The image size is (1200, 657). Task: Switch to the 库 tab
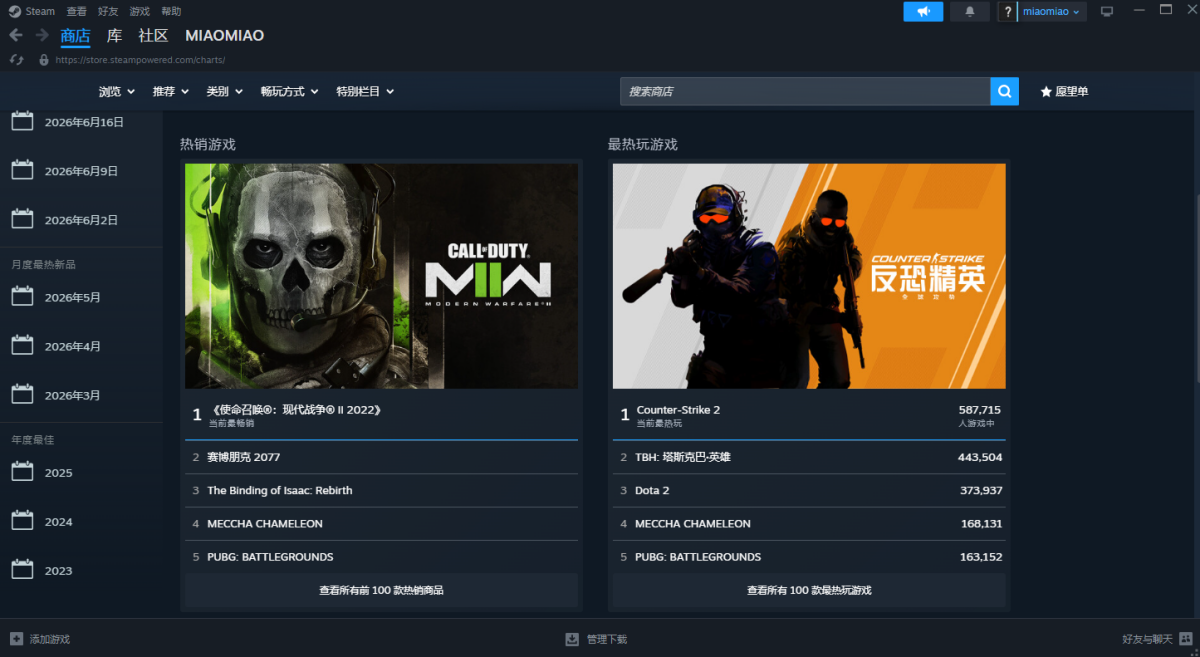[114, 36]
